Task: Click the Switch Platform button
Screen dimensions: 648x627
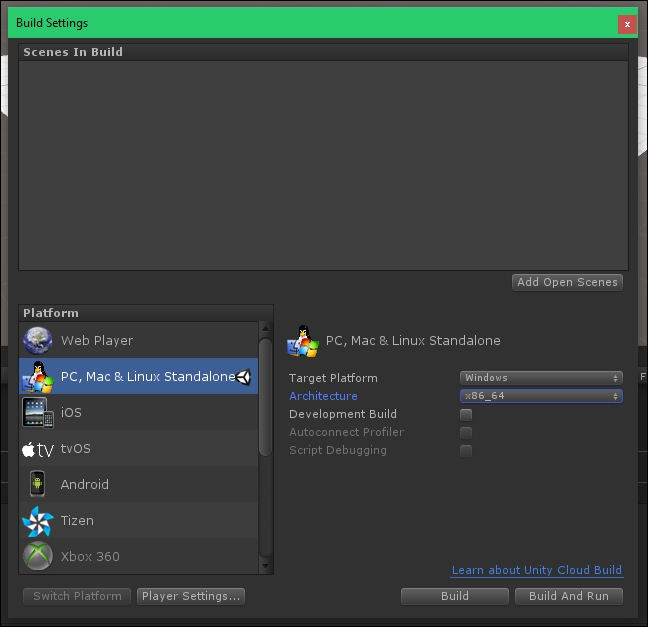Action: [77, 596]
